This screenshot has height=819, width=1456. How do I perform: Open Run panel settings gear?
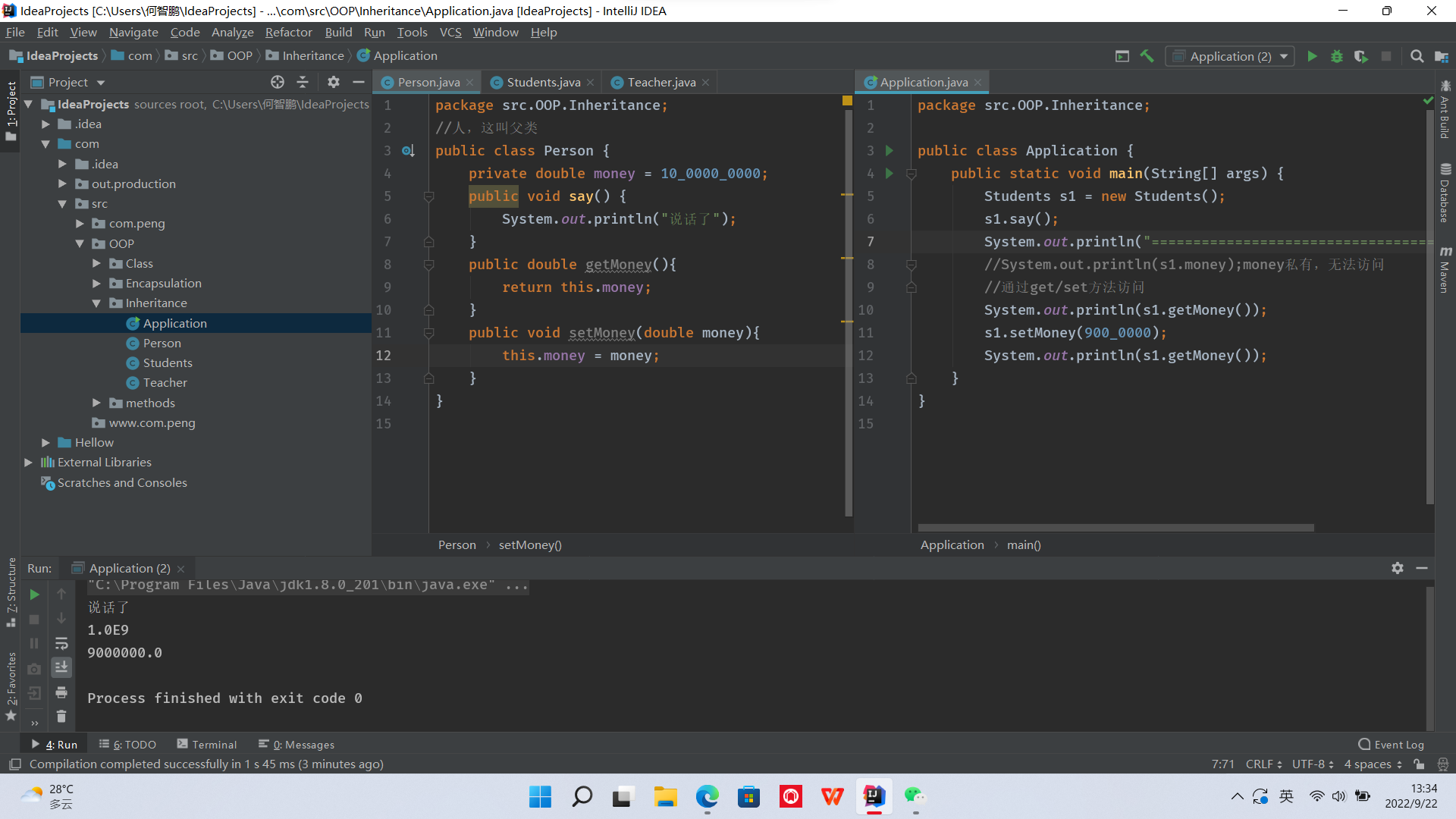point(1397,568)
